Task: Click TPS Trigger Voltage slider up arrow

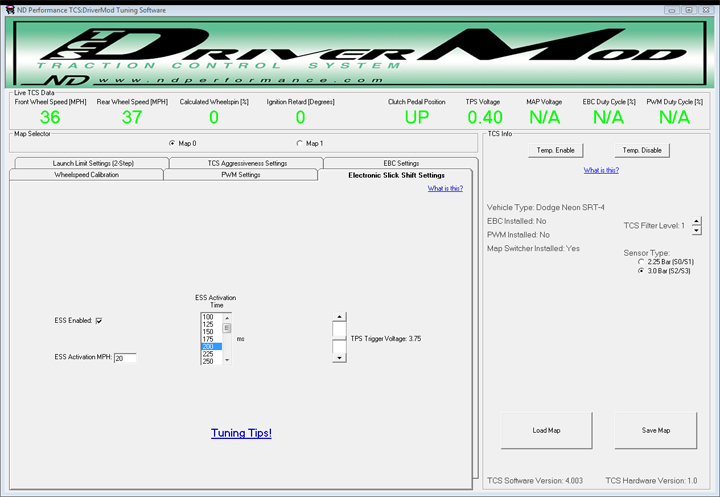Action: coord(339,317)
